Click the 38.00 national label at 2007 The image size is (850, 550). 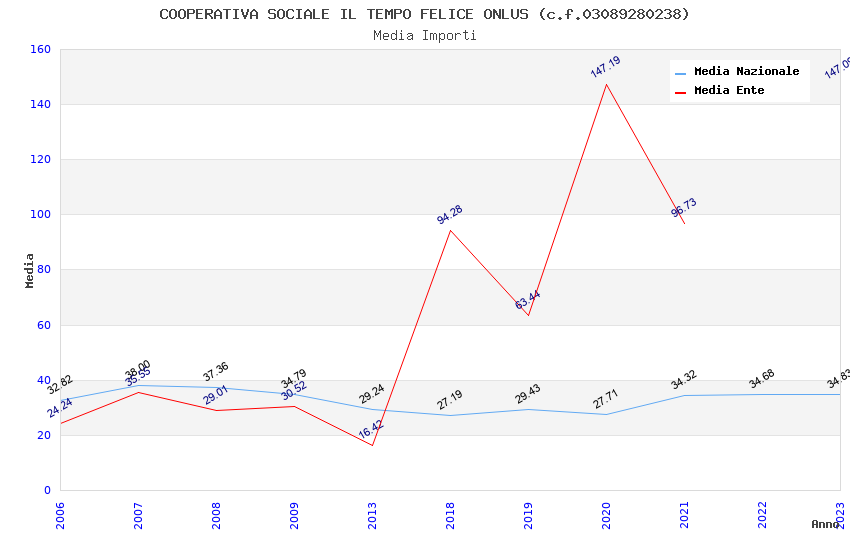point(138,370)
